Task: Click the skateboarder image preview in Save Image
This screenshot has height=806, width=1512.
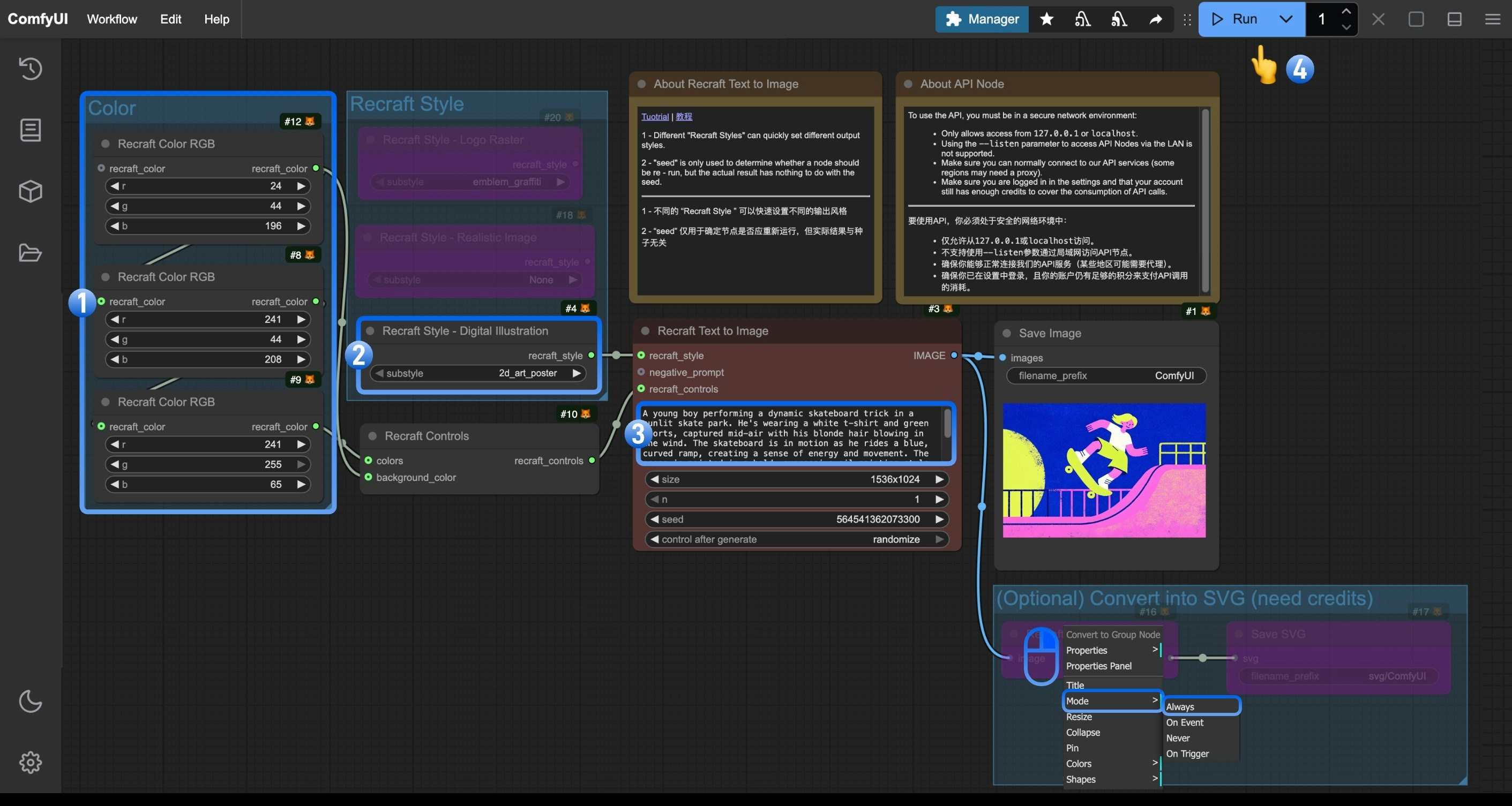Action: [x=1104, y=472]
